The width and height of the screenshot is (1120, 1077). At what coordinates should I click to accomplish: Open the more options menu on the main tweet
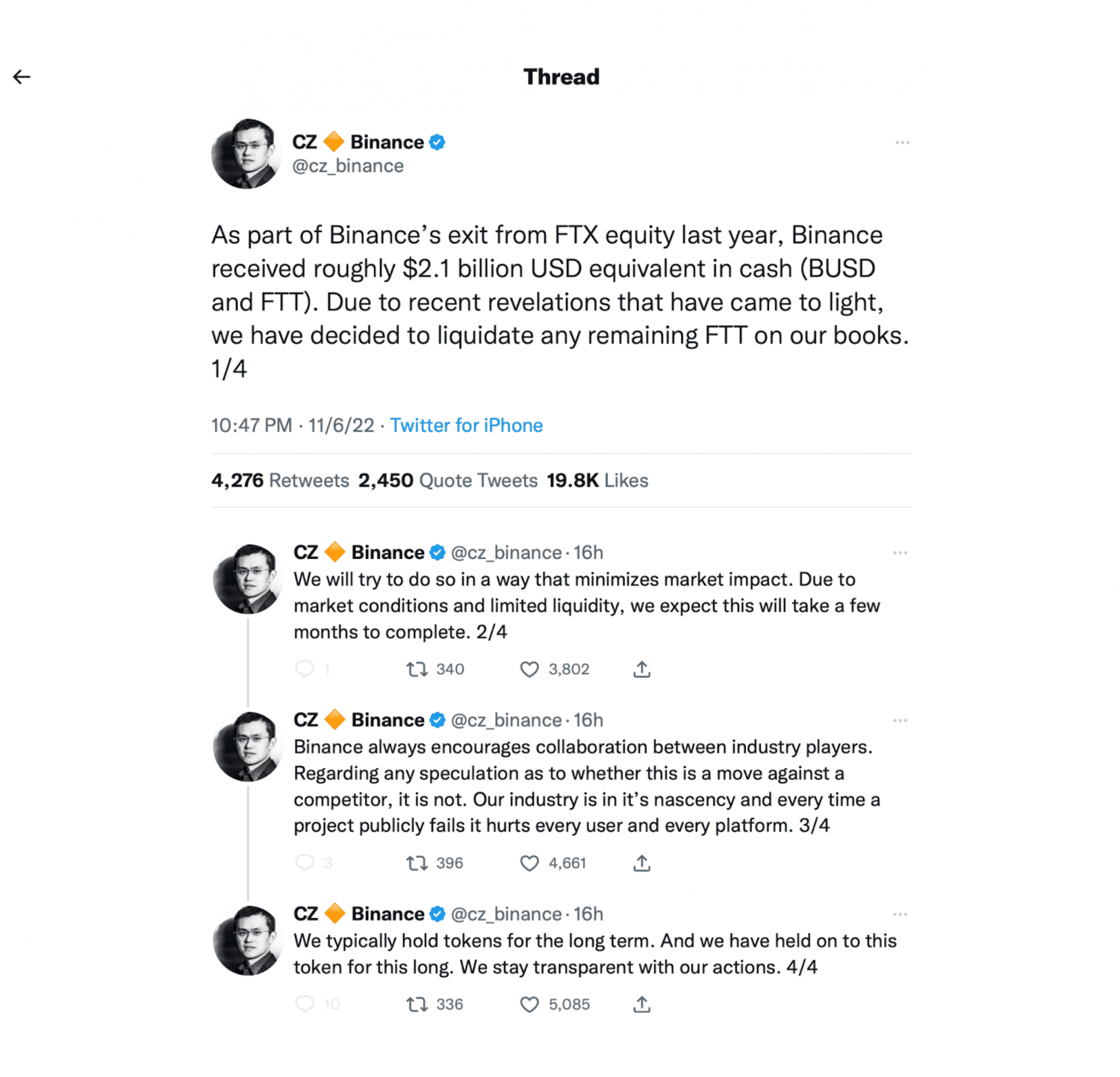902,142
